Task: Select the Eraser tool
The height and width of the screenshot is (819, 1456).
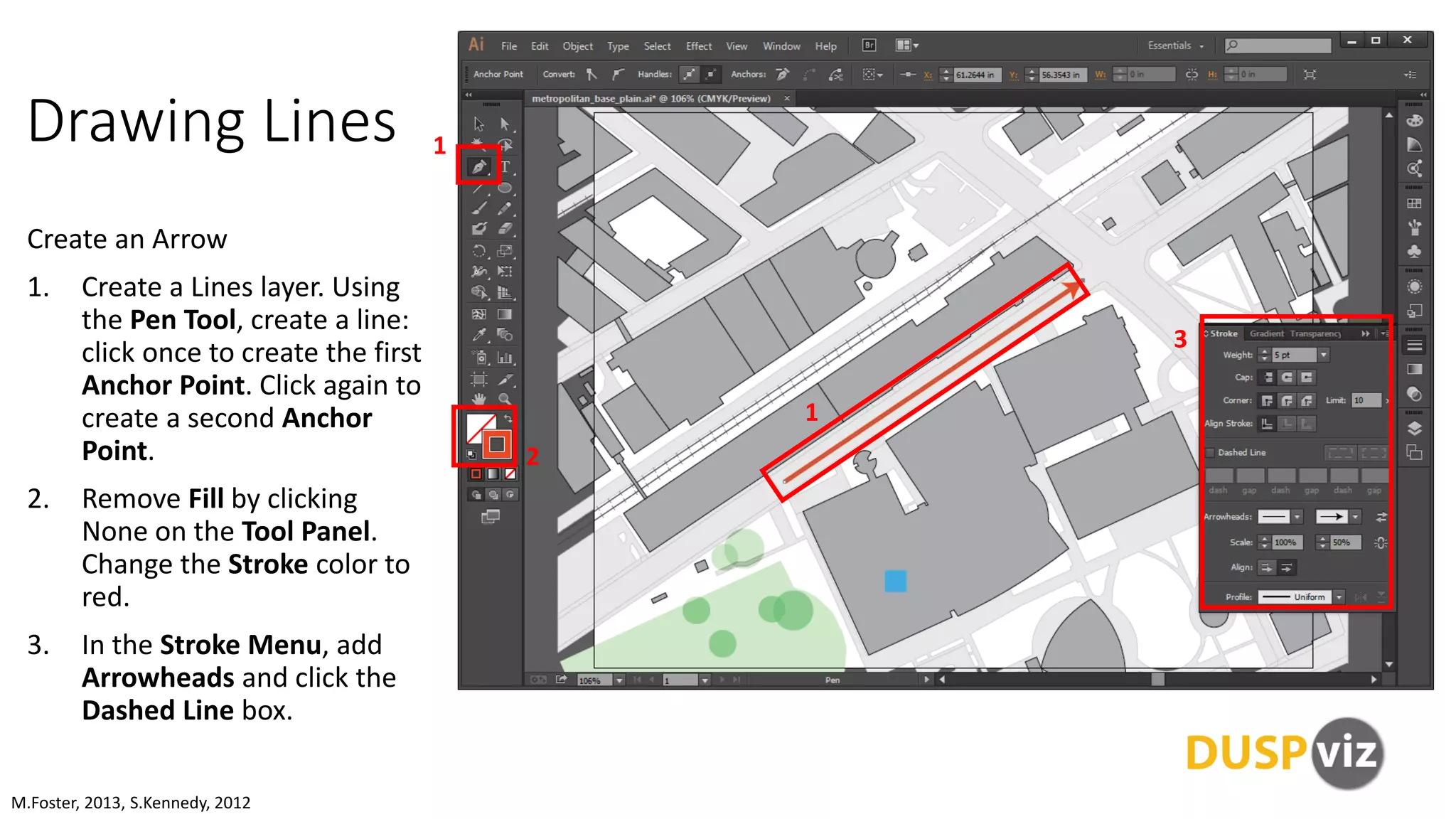Action: 505,229
